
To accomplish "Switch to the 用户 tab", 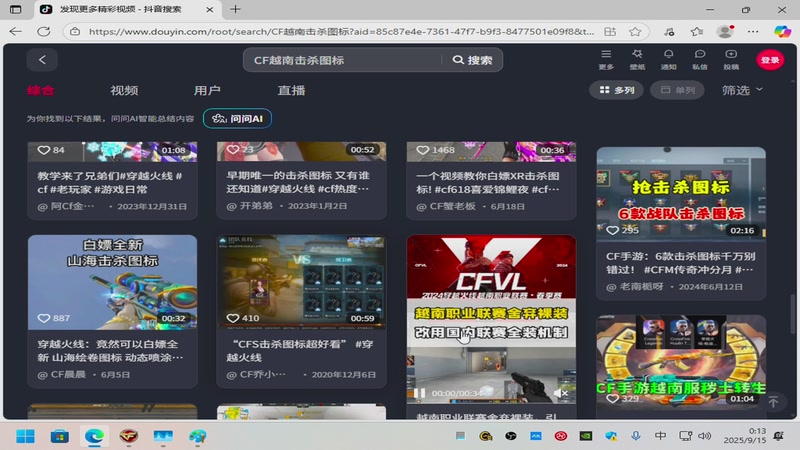I will [207, 90].
